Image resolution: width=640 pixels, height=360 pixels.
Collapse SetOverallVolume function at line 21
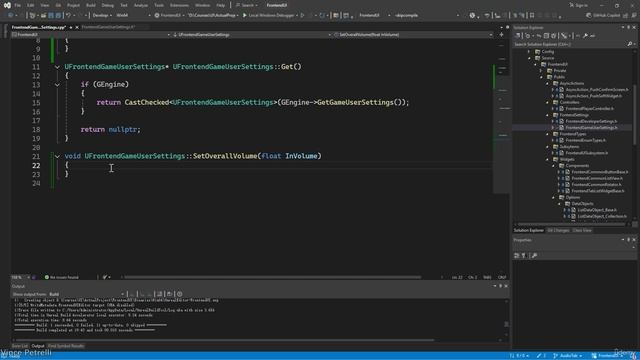click(57, 156)
